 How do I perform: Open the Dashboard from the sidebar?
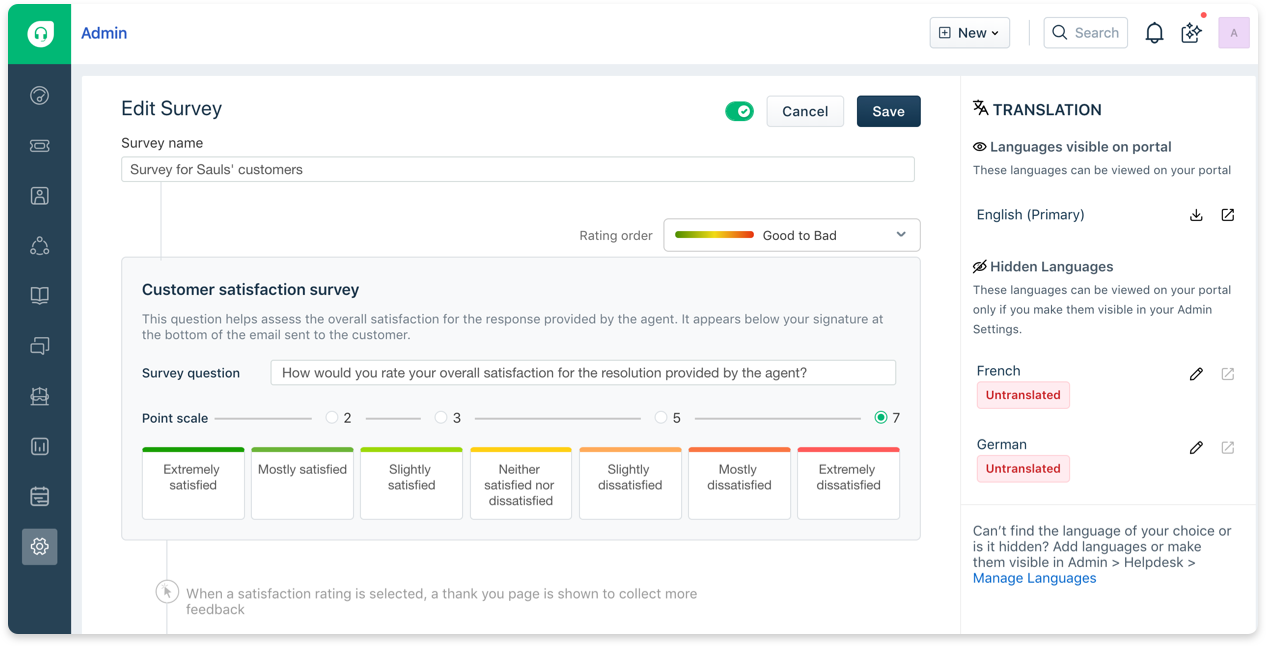(39, 95)
